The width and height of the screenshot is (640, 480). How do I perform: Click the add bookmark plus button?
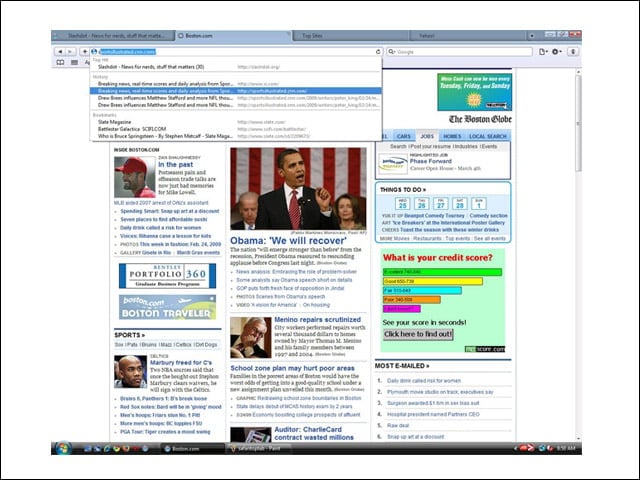coord(84,51)
